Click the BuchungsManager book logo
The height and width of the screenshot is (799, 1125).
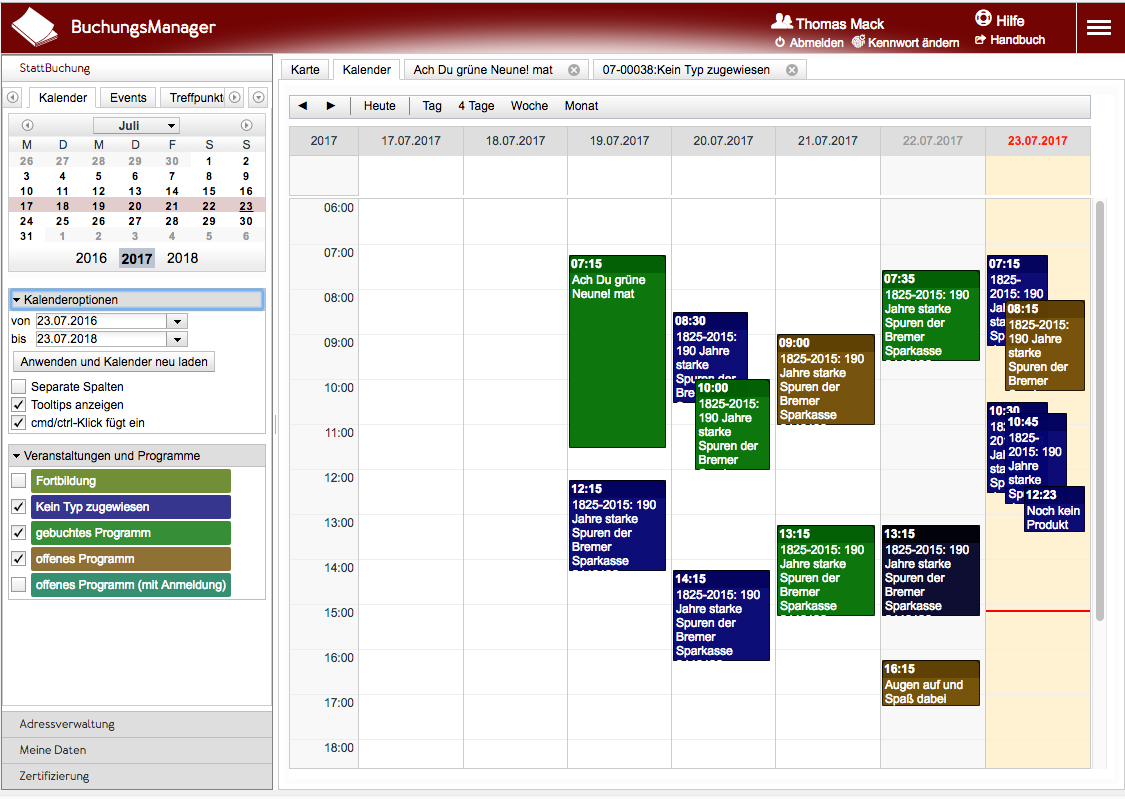click(34, 27)
